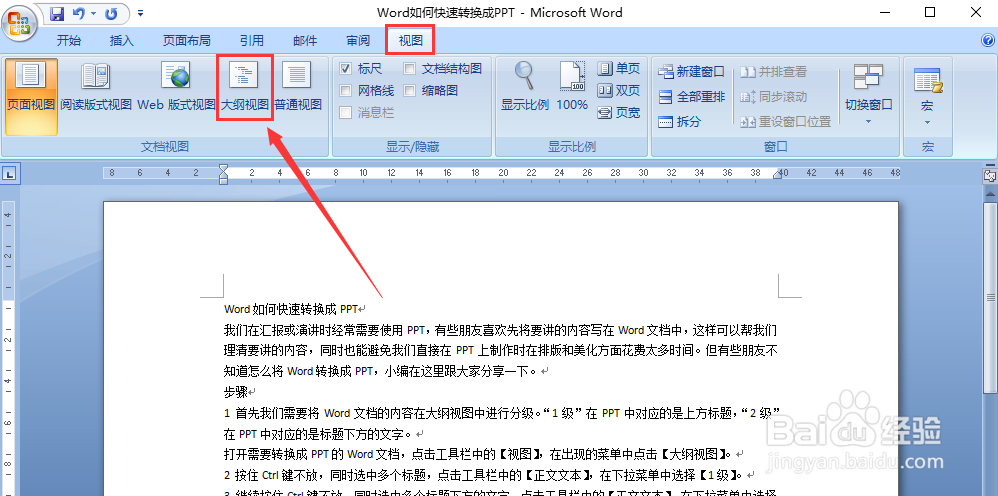
Task: Click the horizontal ruler
Action: (x=502, y=173)
